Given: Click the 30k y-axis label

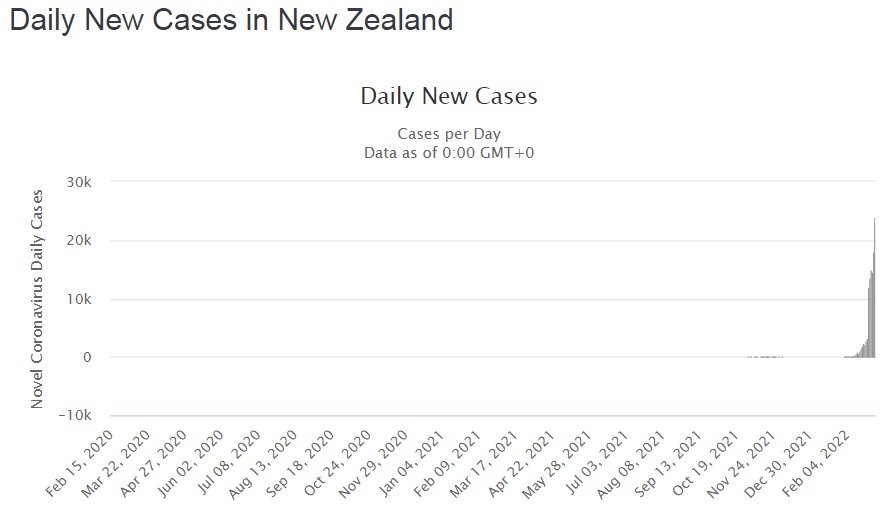Looking at the screenshot, I should coord(79,182).
